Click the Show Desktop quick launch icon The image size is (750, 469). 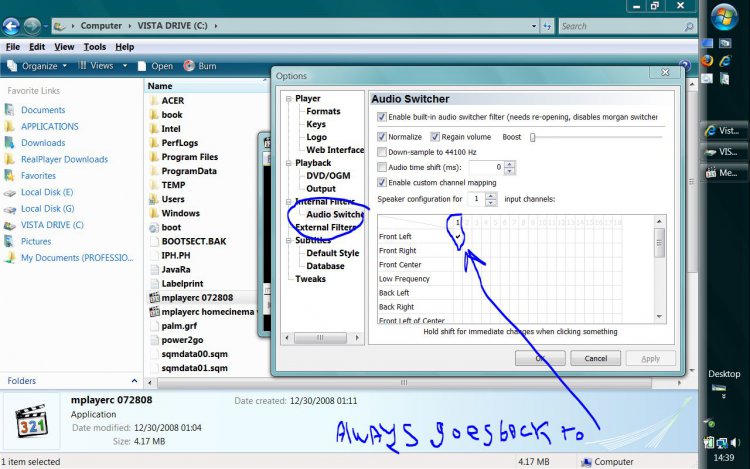[x=707, y=44]
